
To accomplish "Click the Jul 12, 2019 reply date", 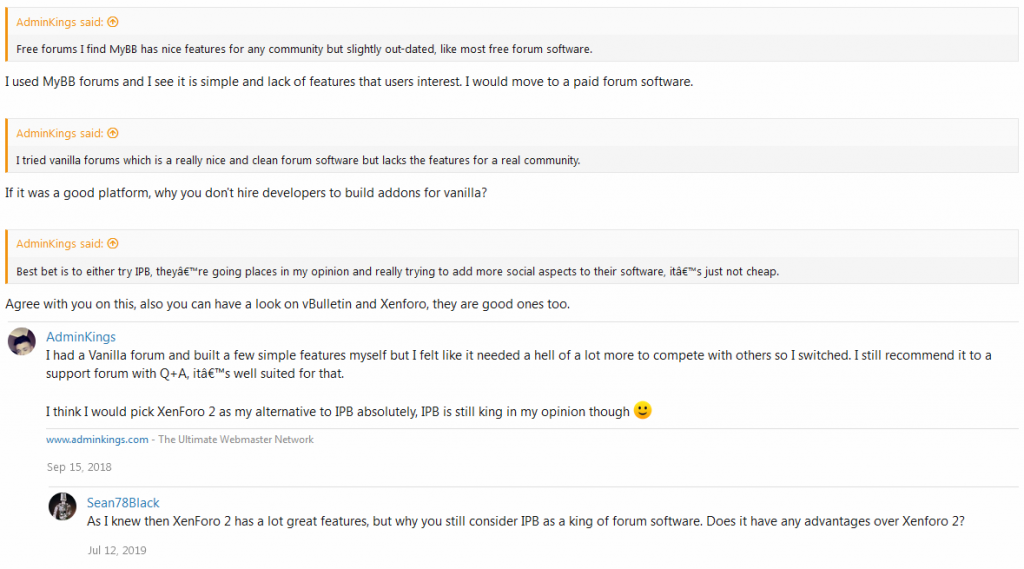I will tap(117, 550).
